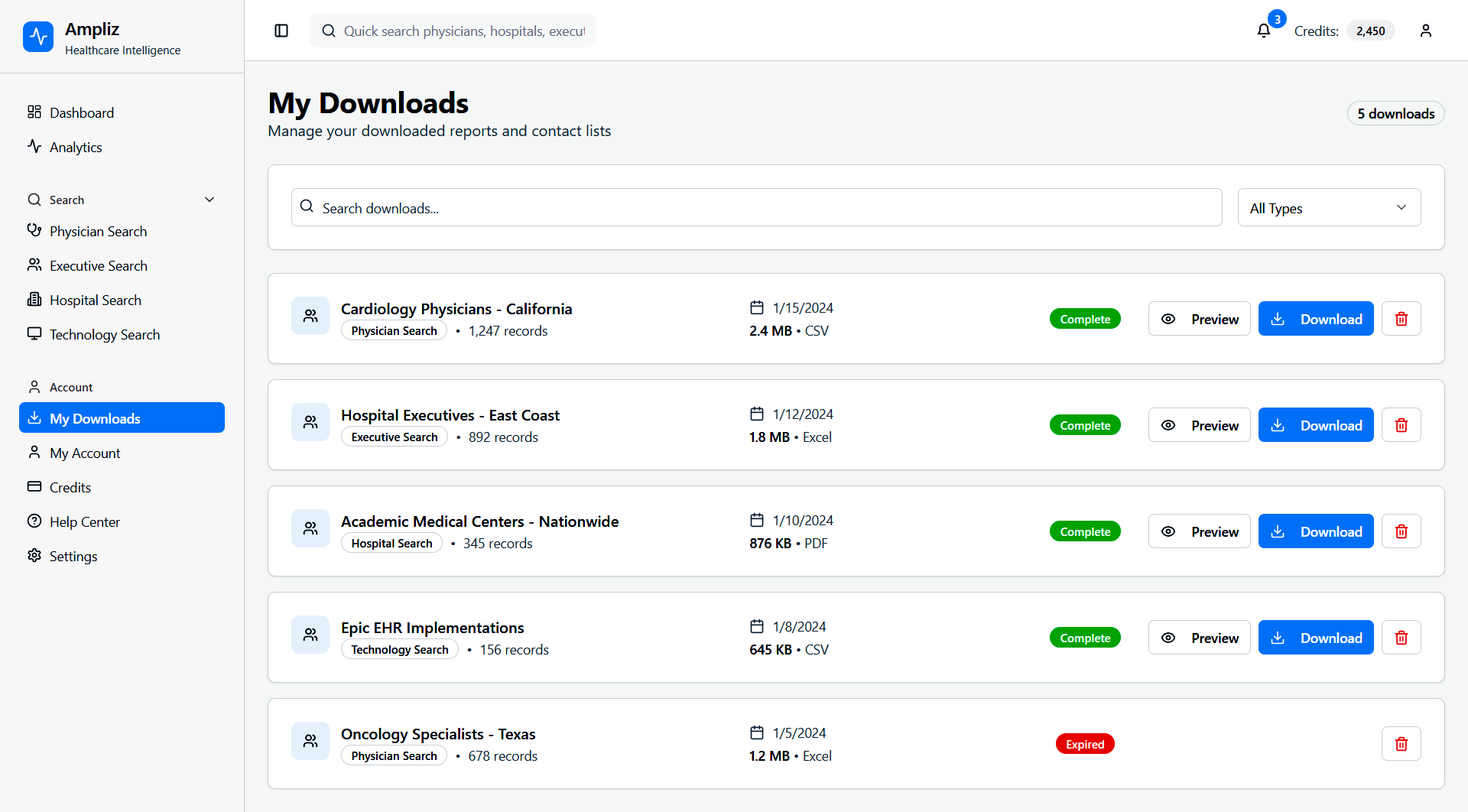Click the credits balance 2,450 badge
The image size is (1468, 812).
1370,31
